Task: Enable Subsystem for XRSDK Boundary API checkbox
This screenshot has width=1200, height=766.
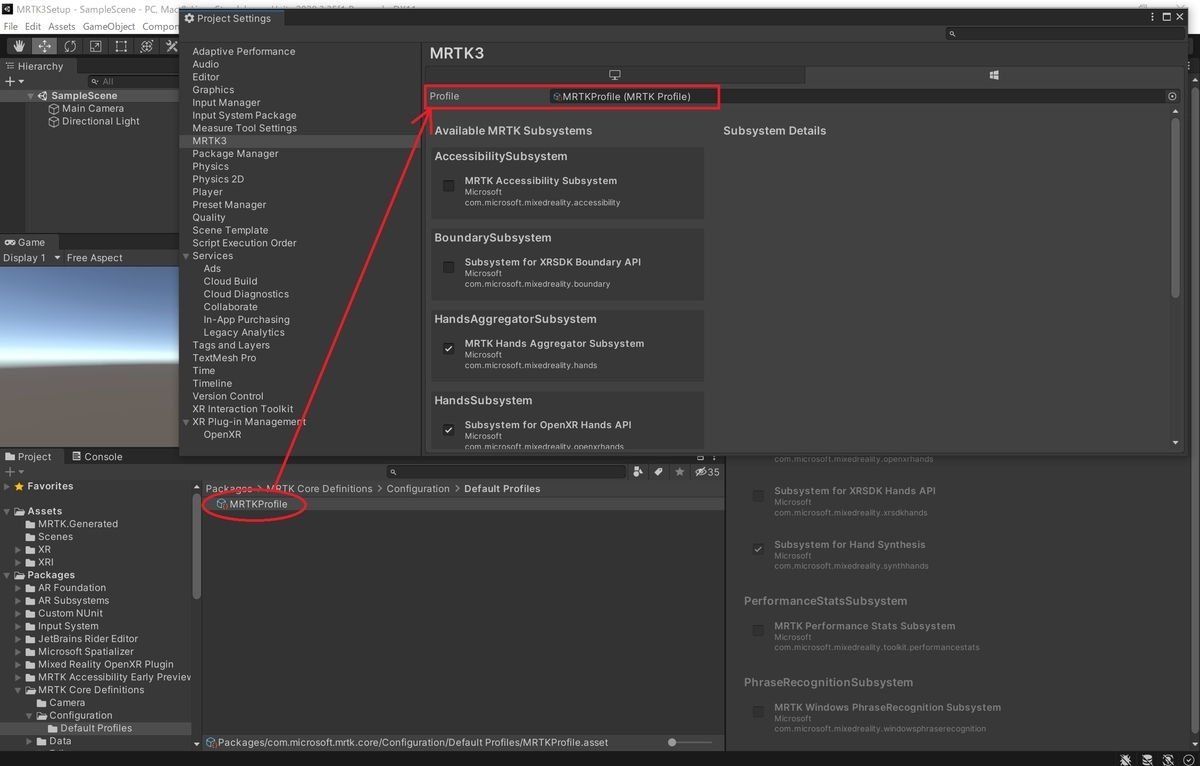Action: (x=448, y=267)
